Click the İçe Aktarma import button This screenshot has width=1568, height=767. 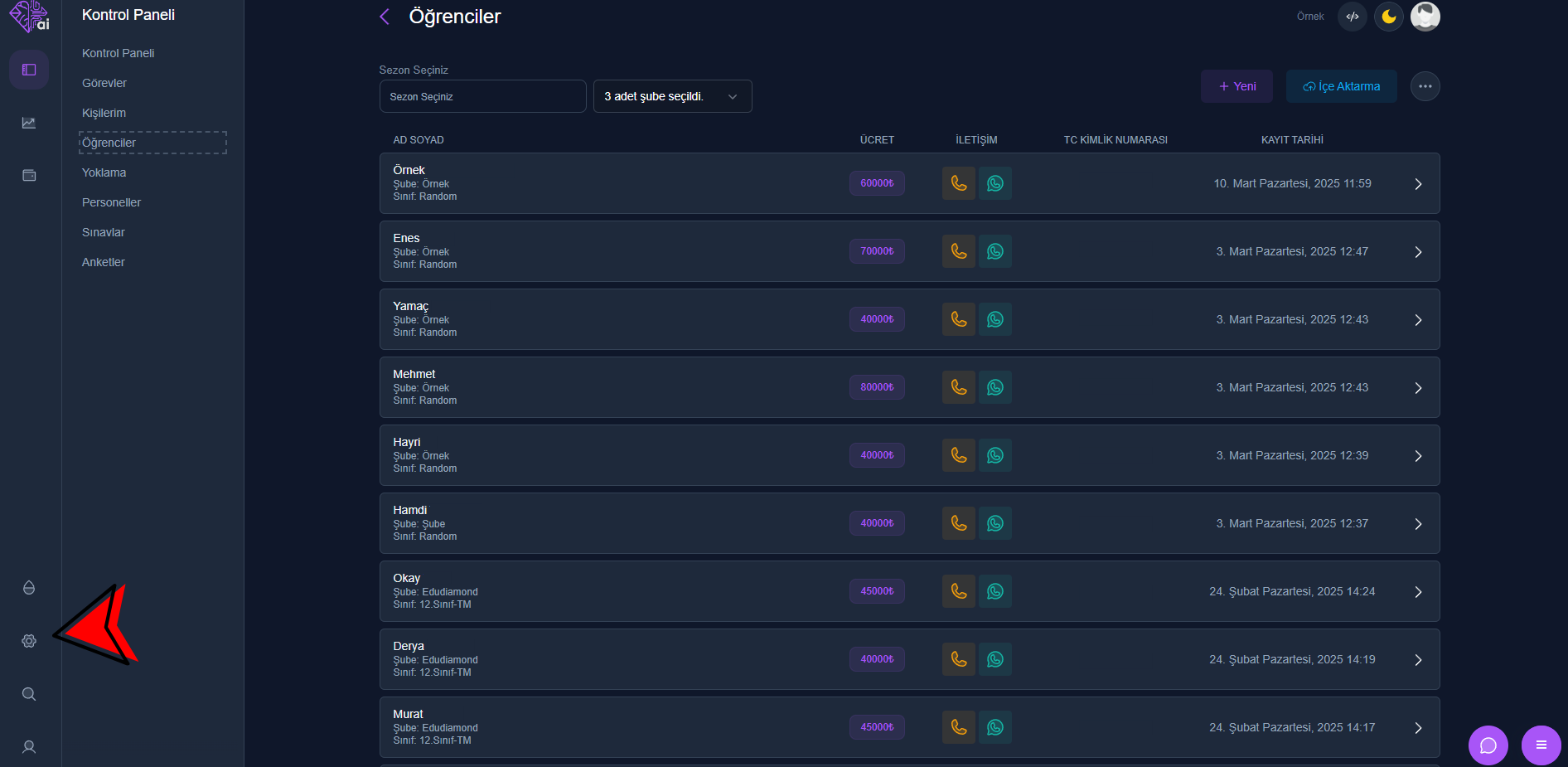[1341, 86]
